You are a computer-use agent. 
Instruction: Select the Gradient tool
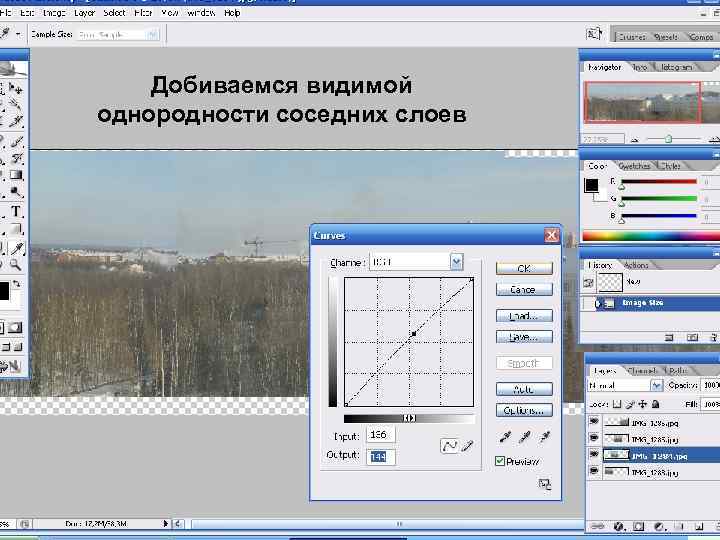click(x=16, y=175)
